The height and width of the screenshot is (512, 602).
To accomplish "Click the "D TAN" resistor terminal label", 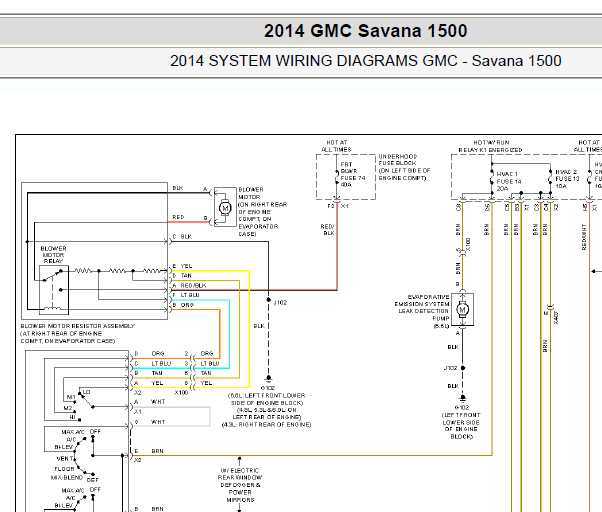I will [x=182, y=275].
